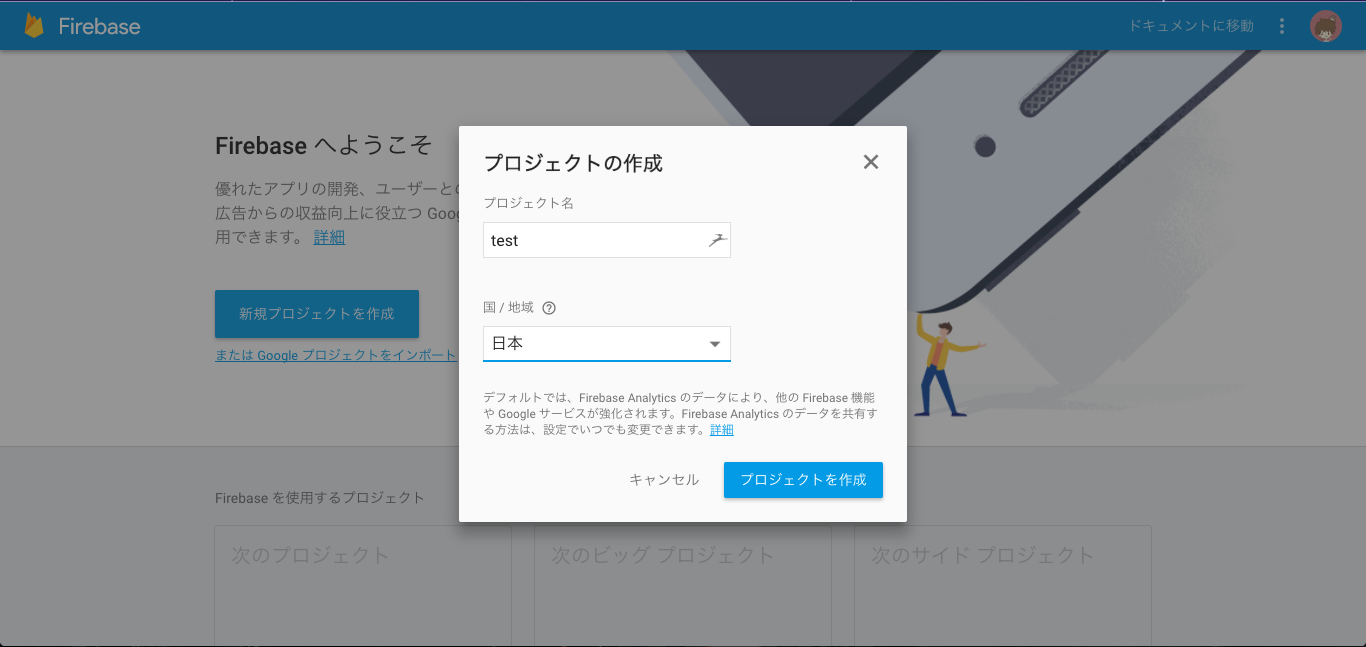Select the 次のプロジェクト card
1366x647 pixels.
[362, 585]
